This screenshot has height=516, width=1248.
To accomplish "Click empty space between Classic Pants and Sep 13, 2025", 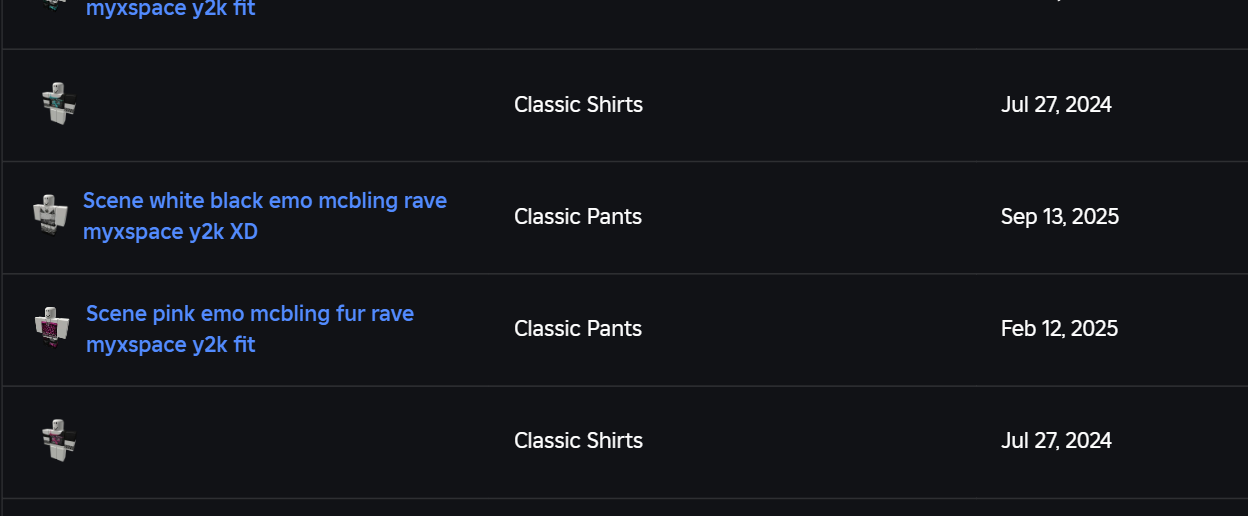I will (820, 217).
